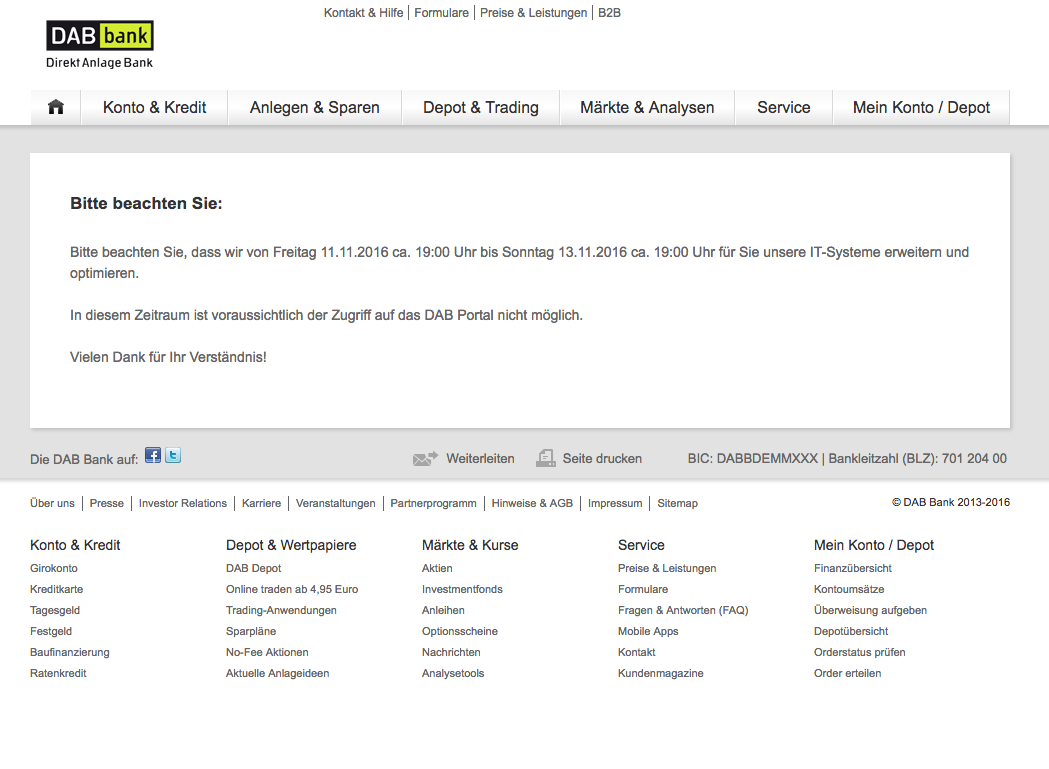Click the Baufinanzierung link
This screenshot has height=769, width=1049.
70,652
